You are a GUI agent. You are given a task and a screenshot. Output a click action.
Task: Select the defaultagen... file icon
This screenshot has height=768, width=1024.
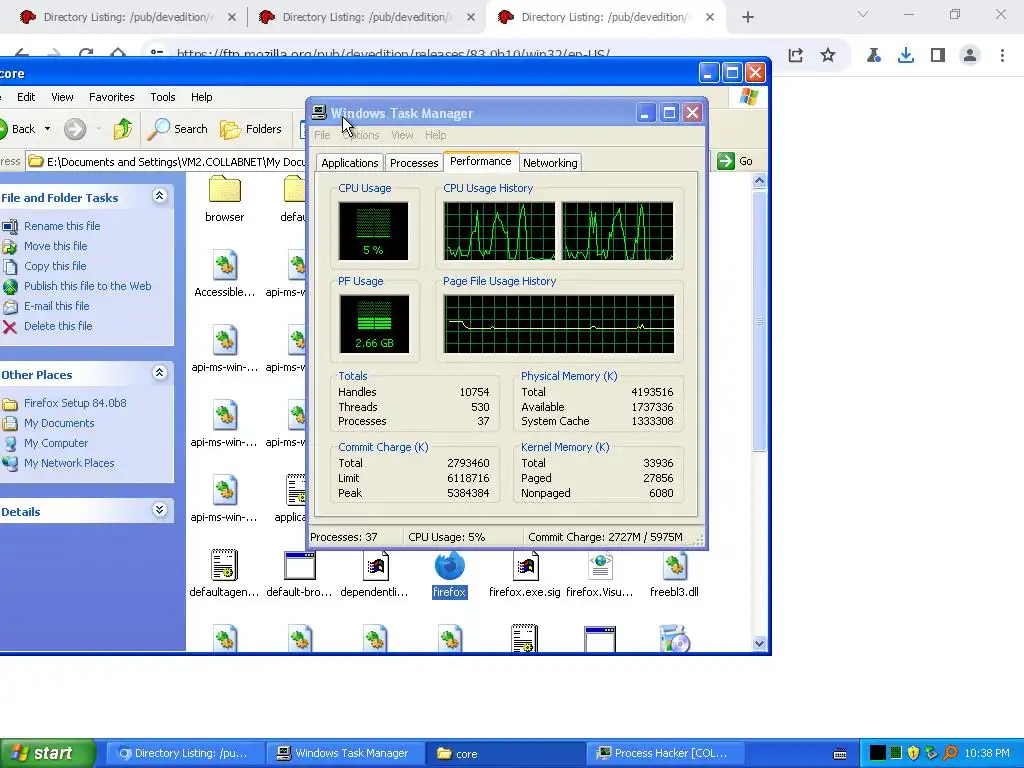coord(225,566)
